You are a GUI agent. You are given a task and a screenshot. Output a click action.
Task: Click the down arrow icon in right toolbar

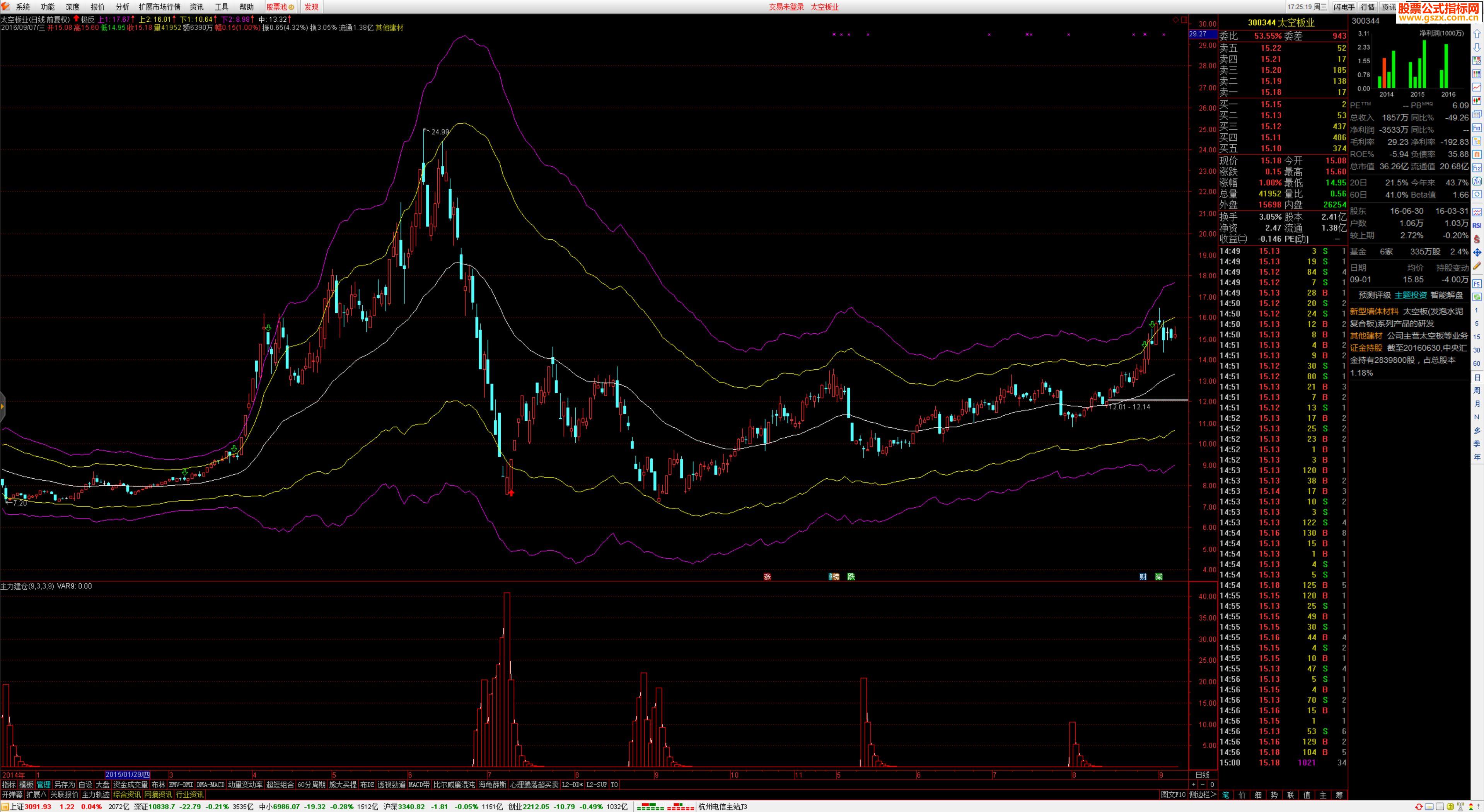coord(1477,47)
